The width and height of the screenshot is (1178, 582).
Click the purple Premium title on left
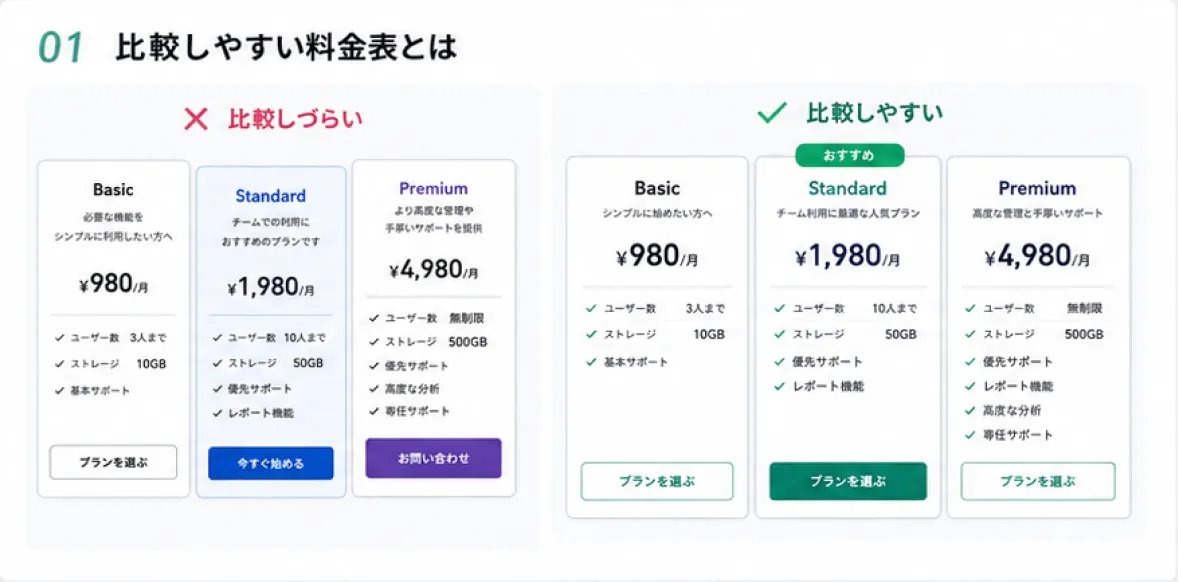[x=433, y=188]
